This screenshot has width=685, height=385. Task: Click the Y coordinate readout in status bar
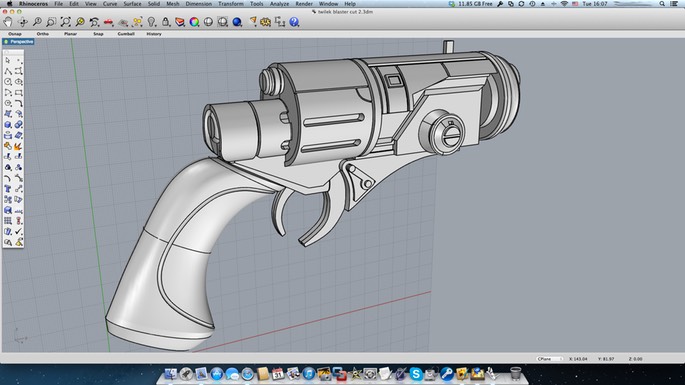click(606, 359)
